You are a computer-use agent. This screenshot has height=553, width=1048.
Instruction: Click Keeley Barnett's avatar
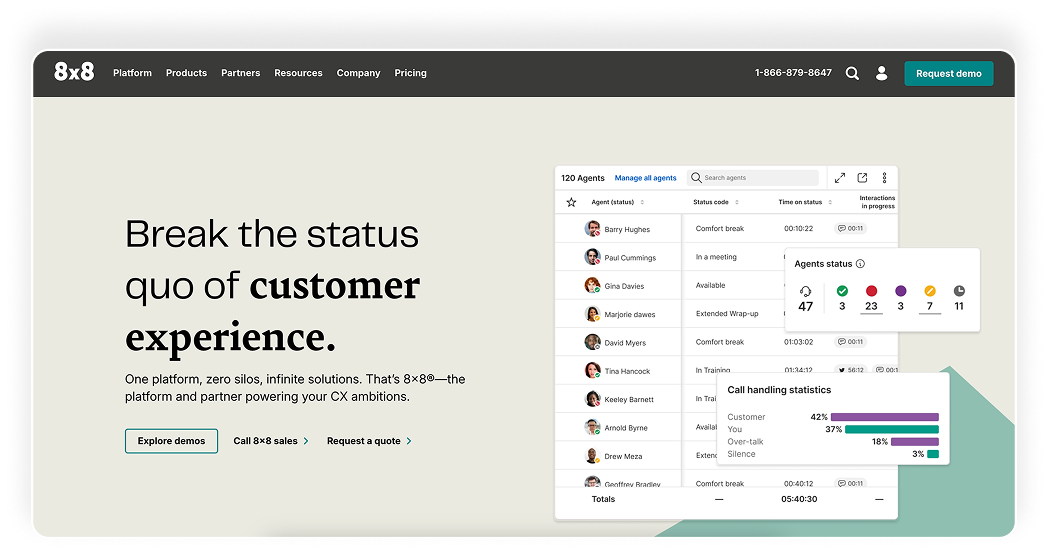point(592,399)
